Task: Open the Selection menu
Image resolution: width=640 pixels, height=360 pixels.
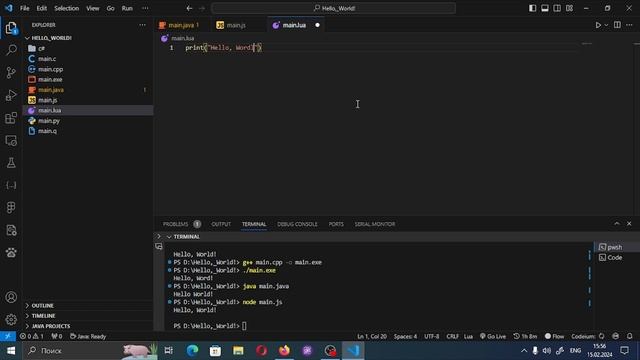Action: click(x=67, y=8)
